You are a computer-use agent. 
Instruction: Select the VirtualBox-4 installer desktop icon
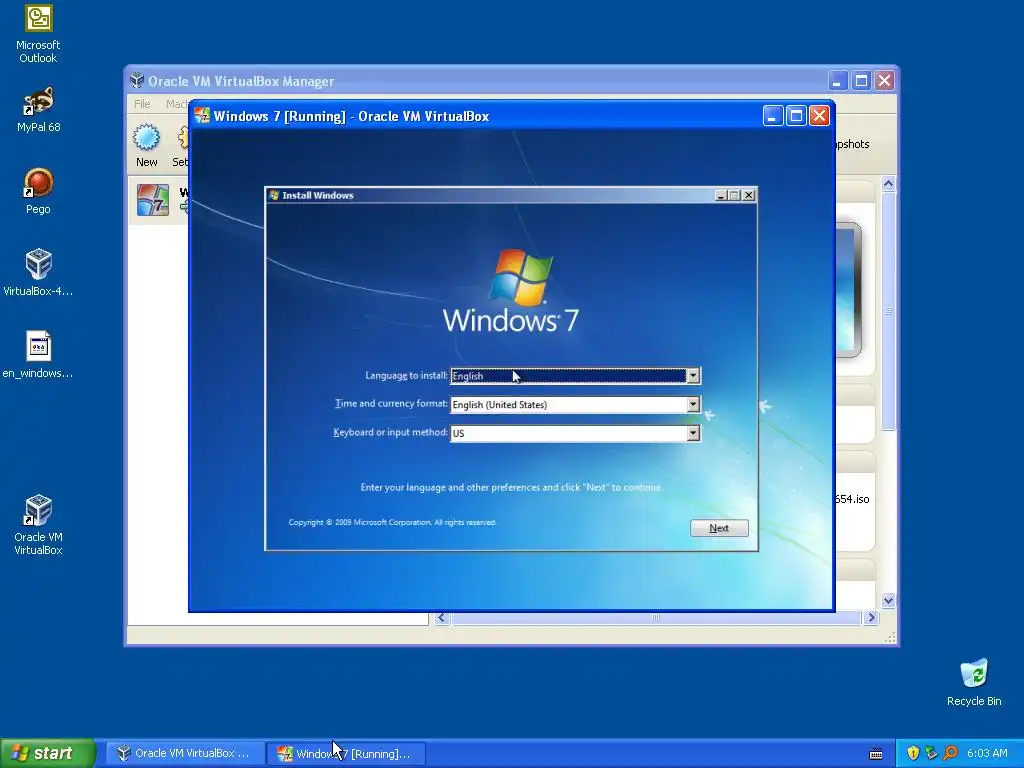(38, 273)
